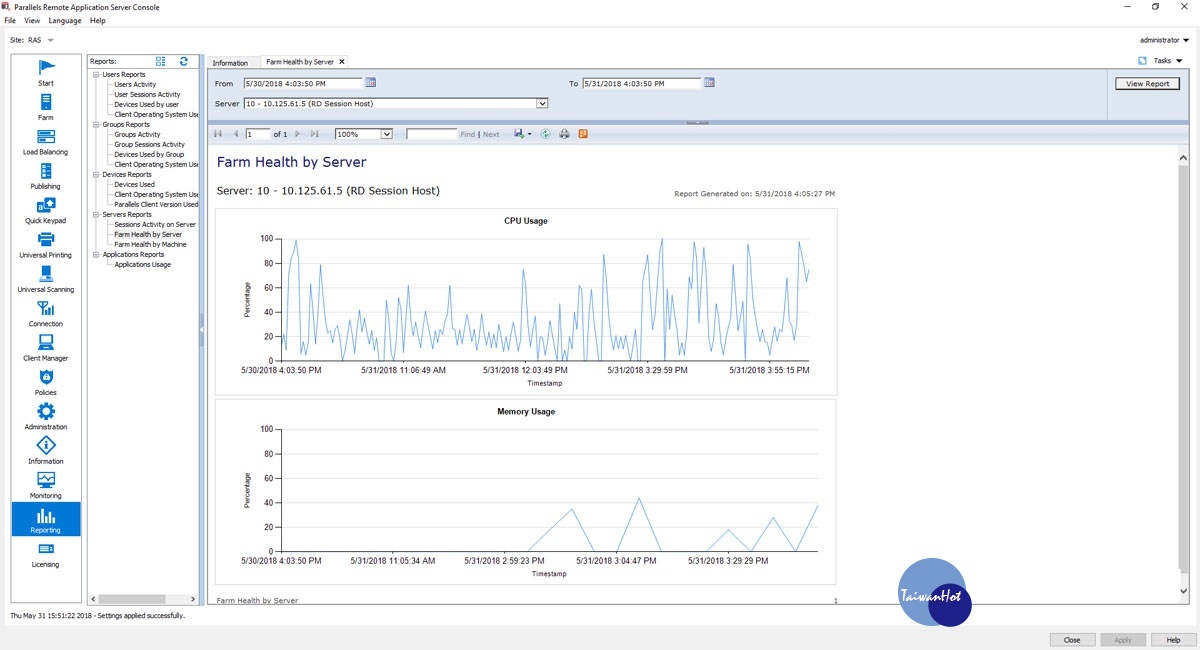1200x650 pixels.
Task: Select Users Activity report
Action: (135, 85)
